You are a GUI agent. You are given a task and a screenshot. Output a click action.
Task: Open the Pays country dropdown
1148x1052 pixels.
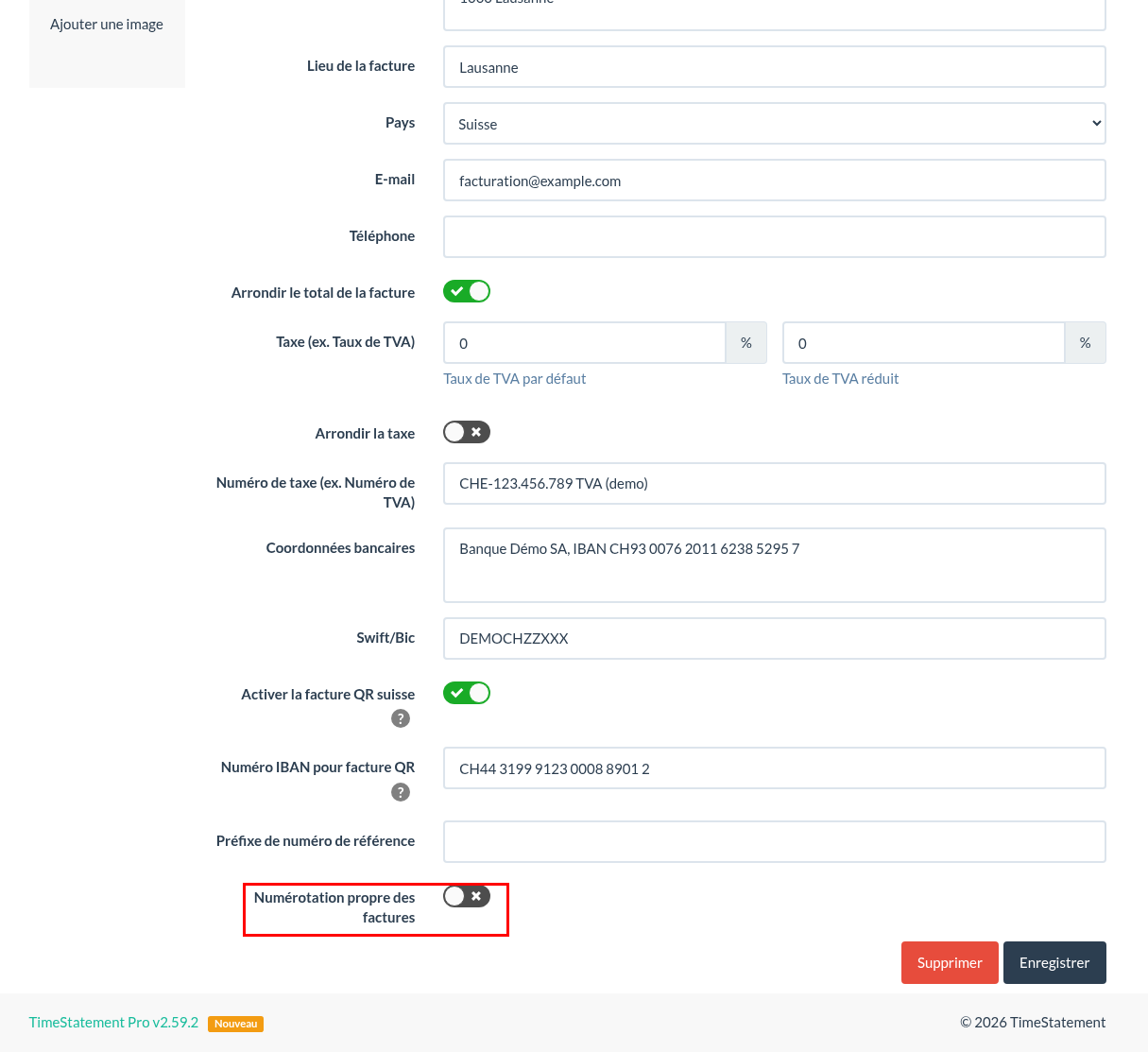[x=775, y=124]
